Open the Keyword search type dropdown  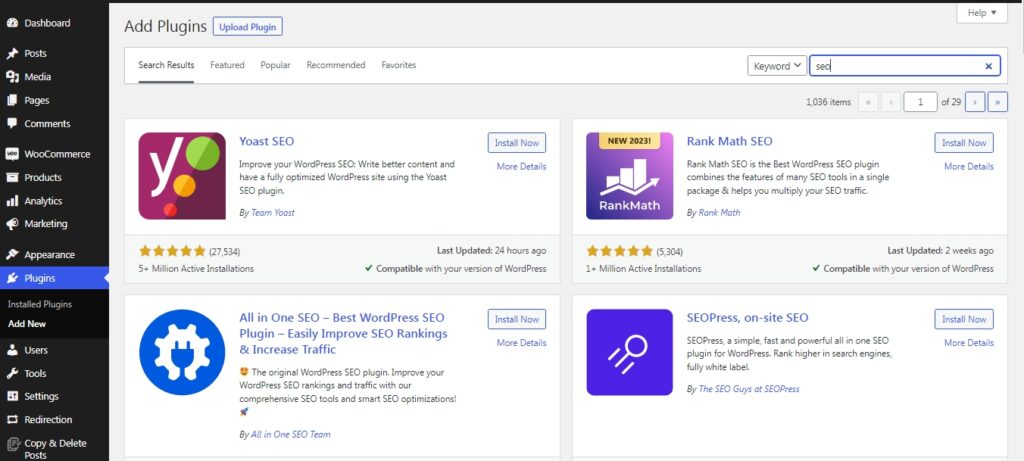coord(777,66)
